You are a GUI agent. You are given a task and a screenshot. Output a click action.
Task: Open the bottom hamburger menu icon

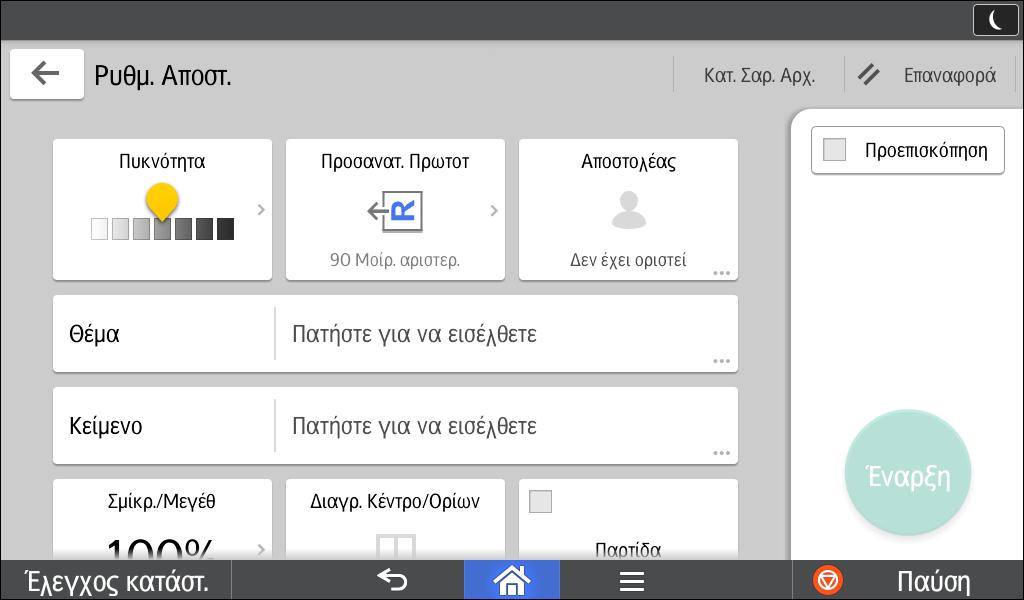tap(632, 580)
